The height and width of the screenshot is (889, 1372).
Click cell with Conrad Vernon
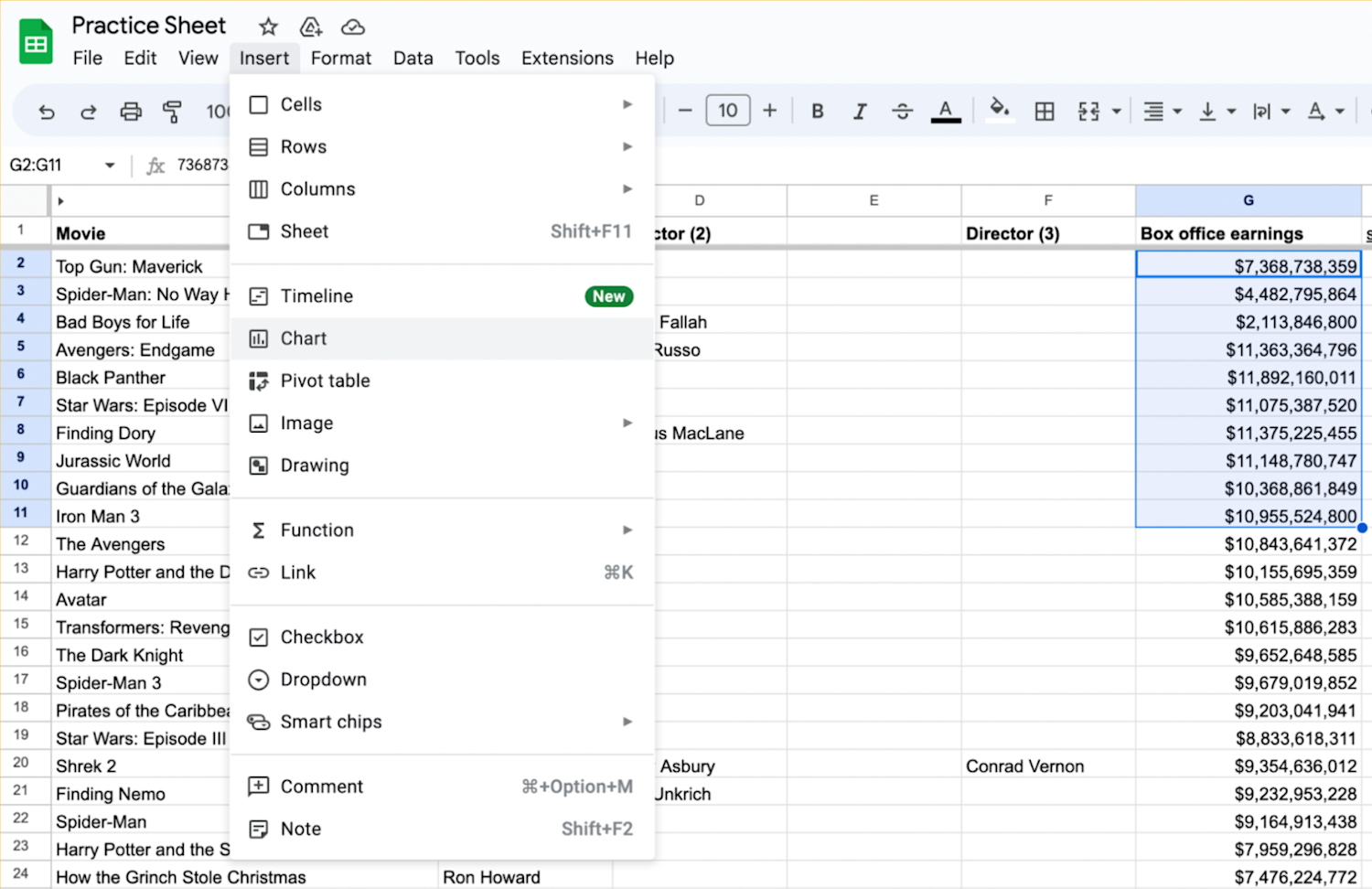[1048, 766]
